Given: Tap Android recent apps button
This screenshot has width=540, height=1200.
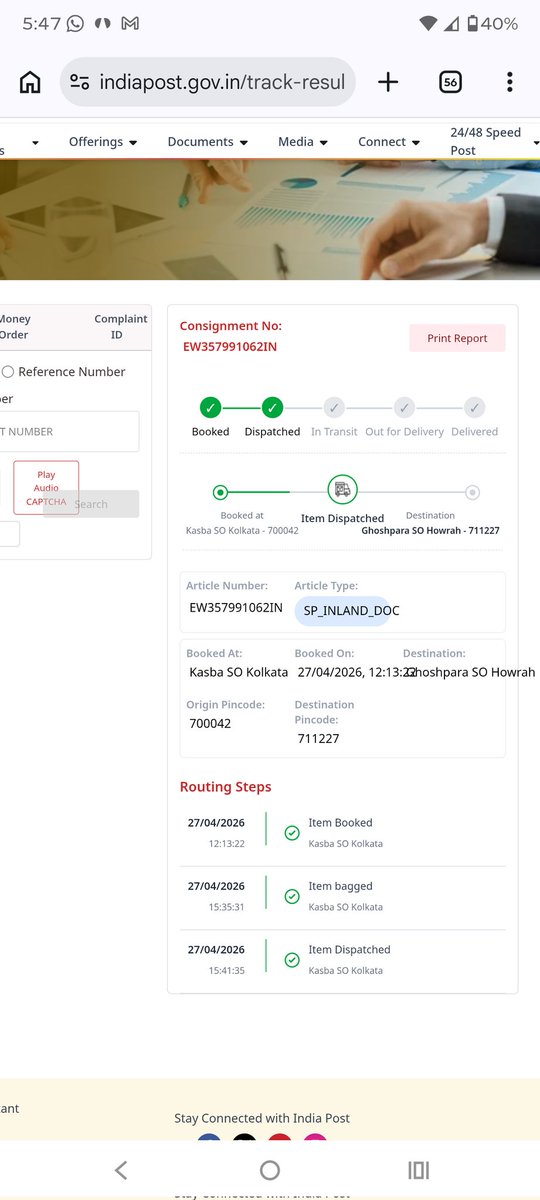Looking at the screenshot, I should coord(419,1169).
